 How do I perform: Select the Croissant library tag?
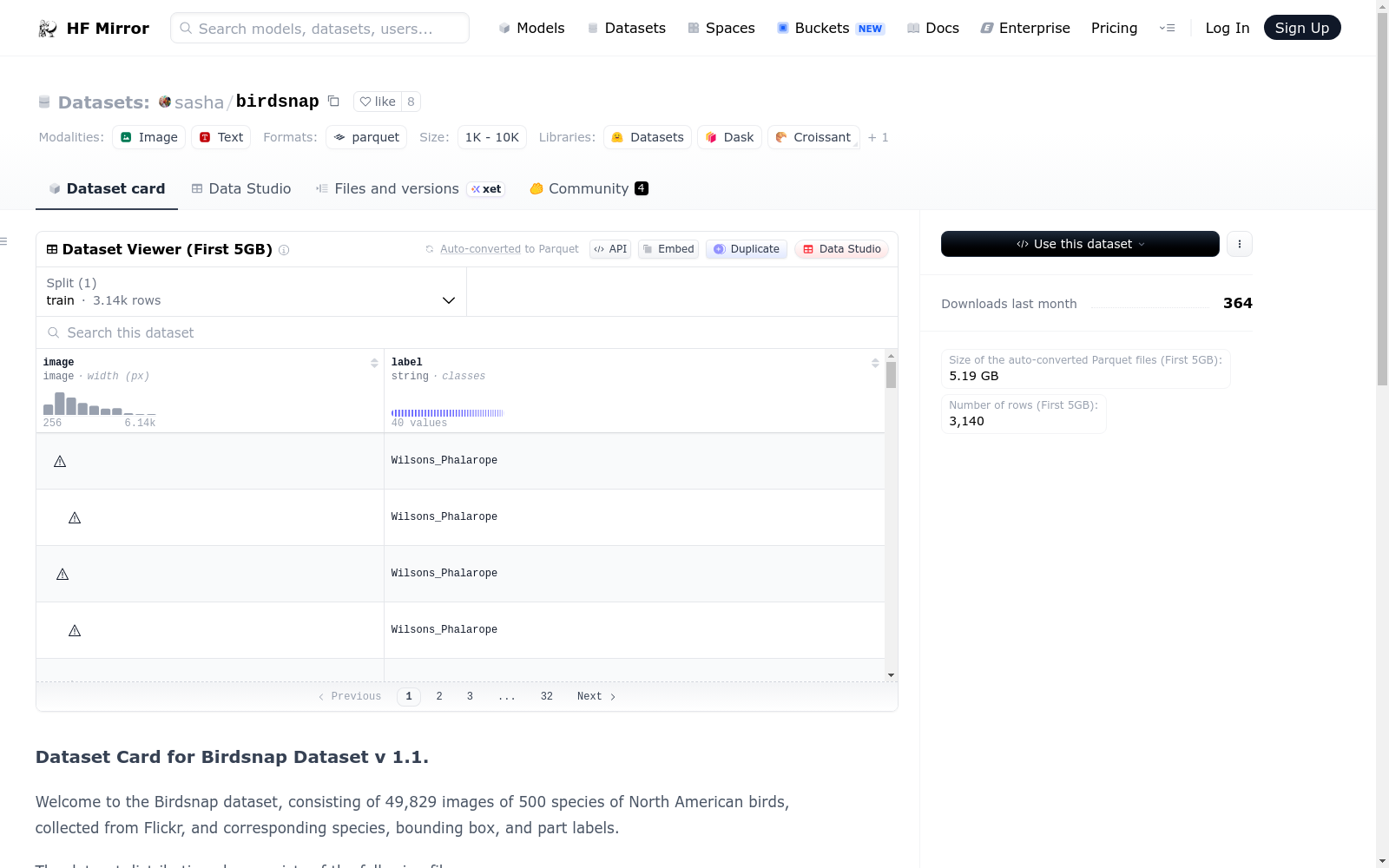coord(813,137)
